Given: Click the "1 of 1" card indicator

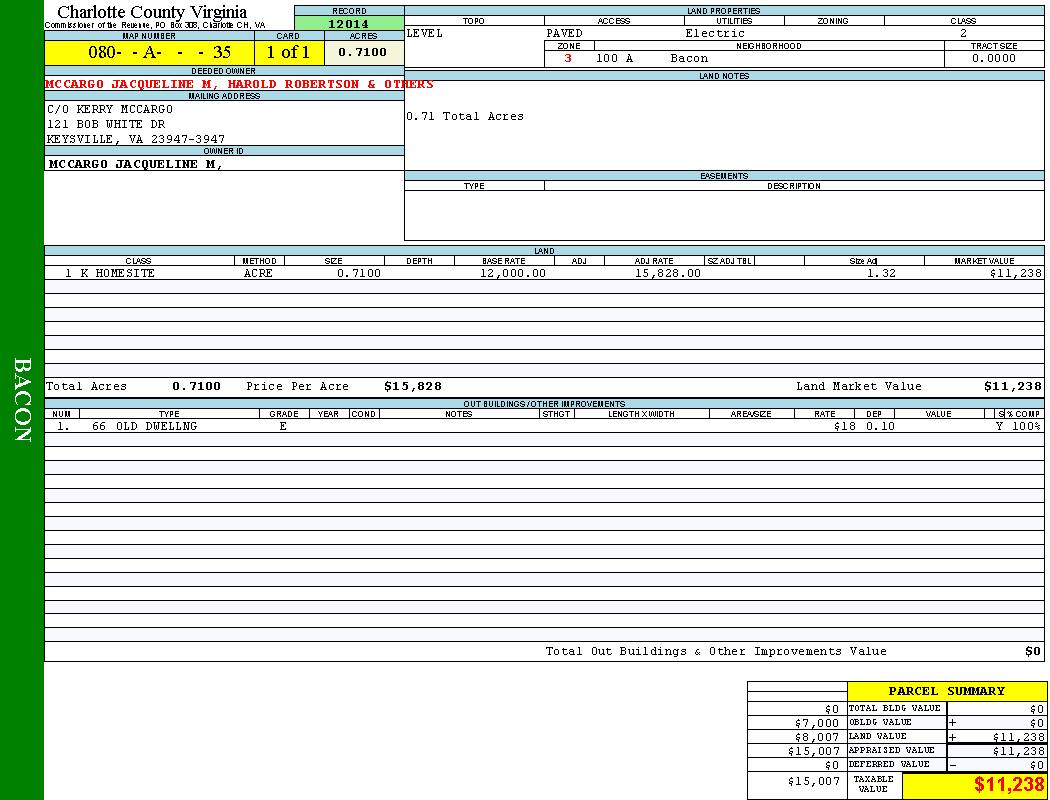Looking at the screenshot, I should 288,53.
